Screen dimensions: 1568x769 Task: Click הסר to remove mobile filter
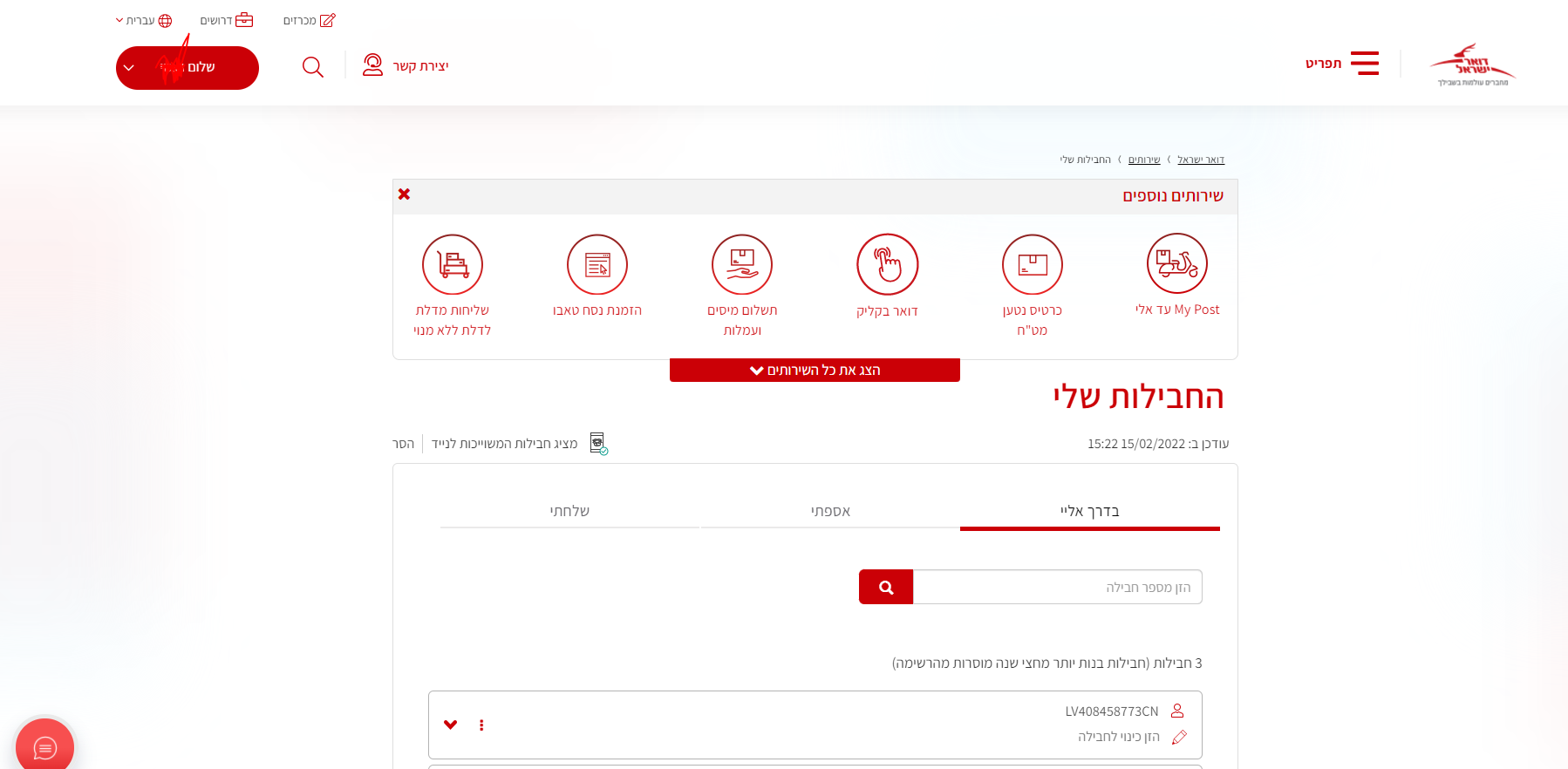[403, 444]
